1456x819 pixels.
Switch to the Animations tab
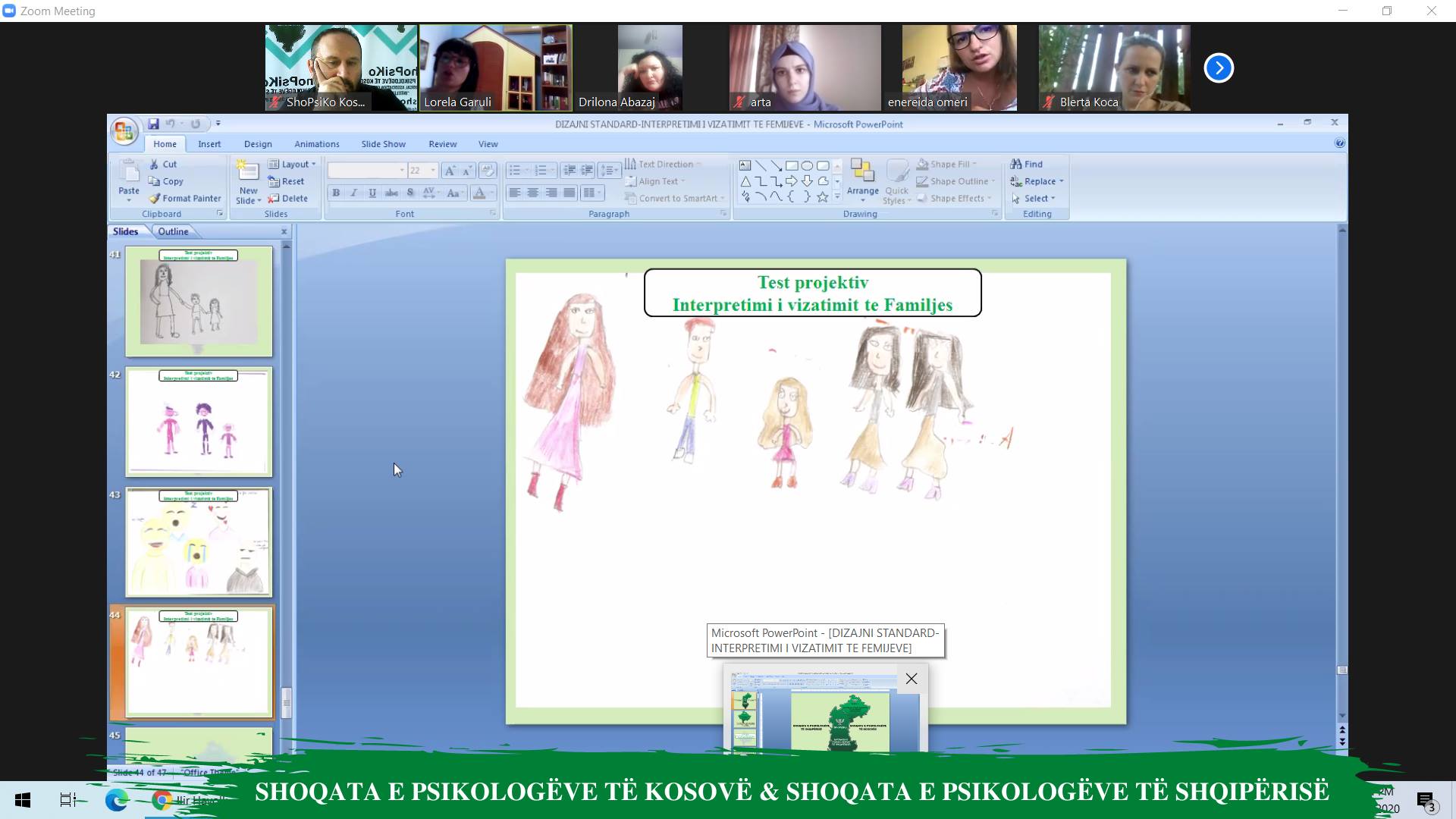pos(317,144)
